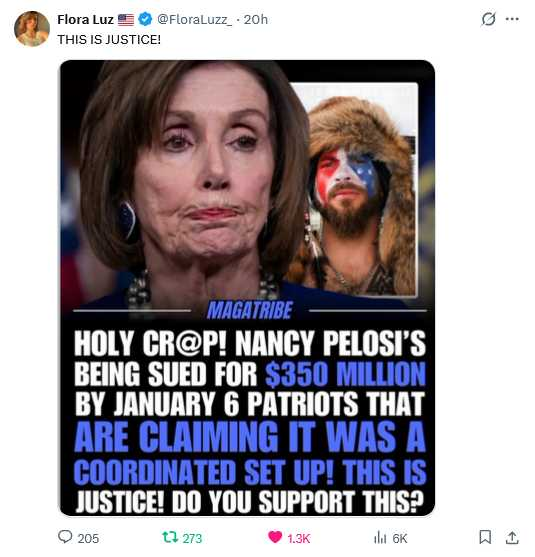Click the Flora Luz display name
Viewport: 535px width, 557px height.
(x=86, y=20)
